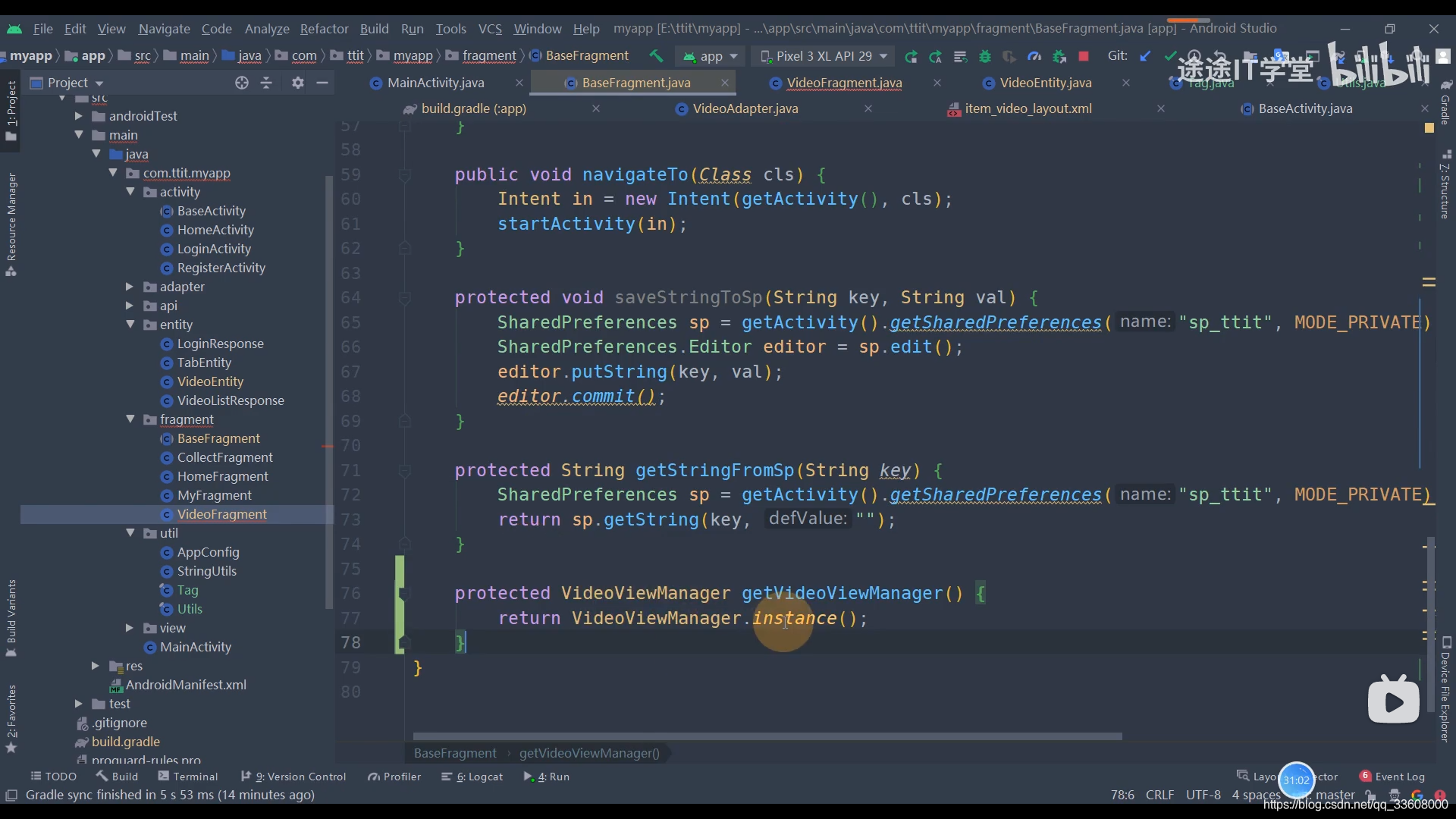This screenshot has width=1456, height=819.
Task: Expand the api package
Action: [130, 306]
